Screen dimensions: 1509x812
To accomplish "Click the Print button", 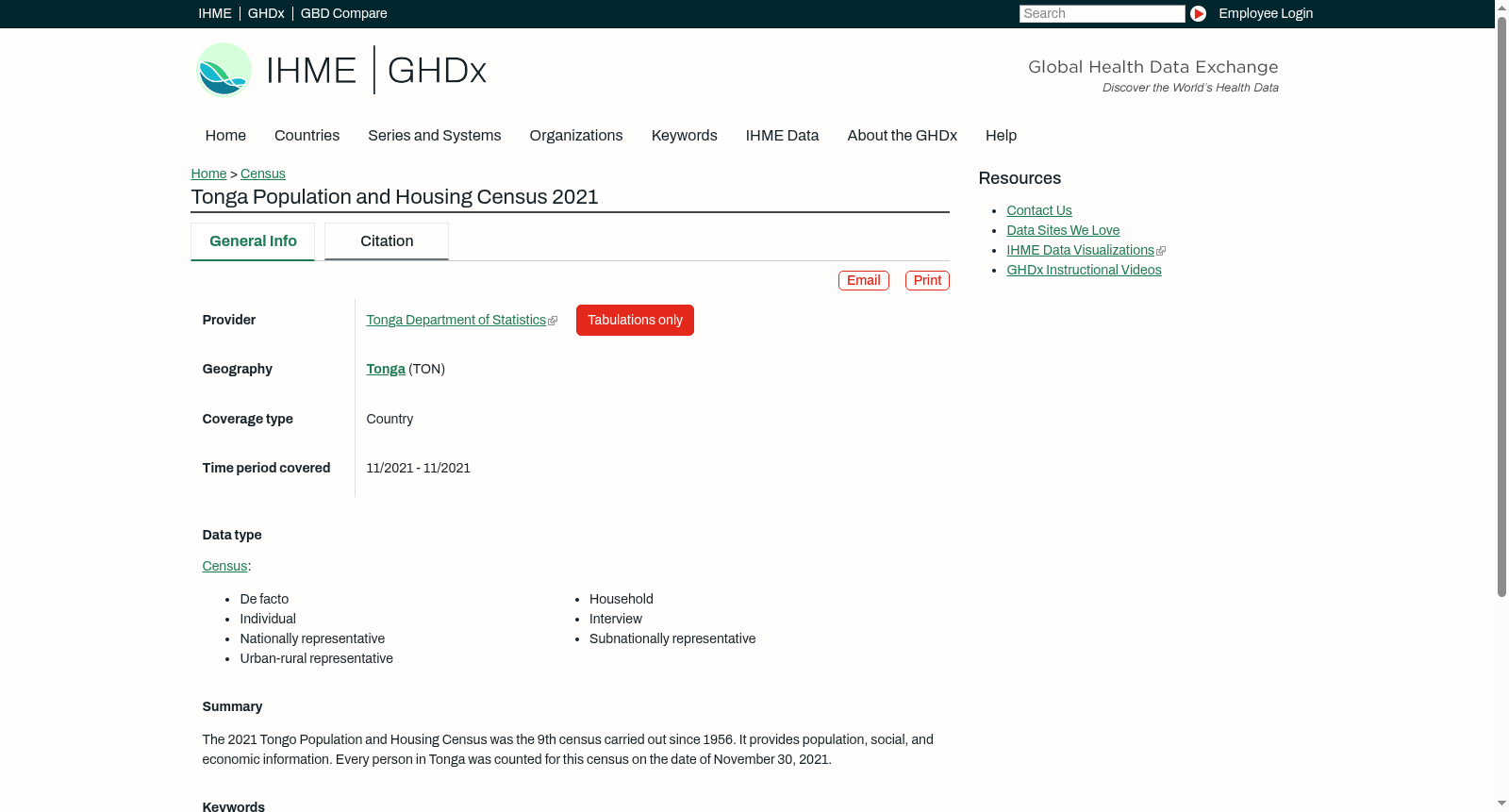I will click(x=927, y=280).
